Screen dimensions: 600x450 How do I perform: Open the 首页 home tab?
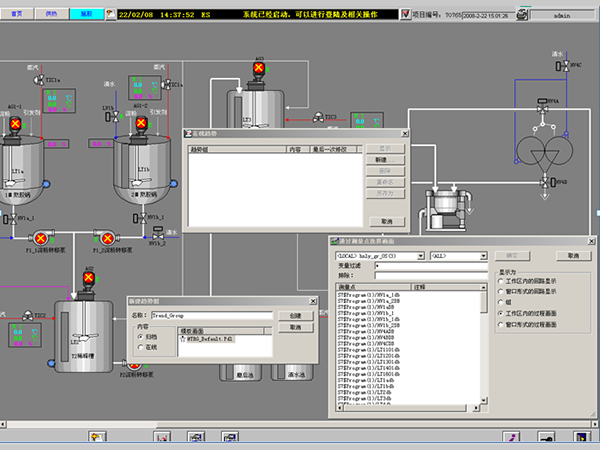(x=26, y=16)
